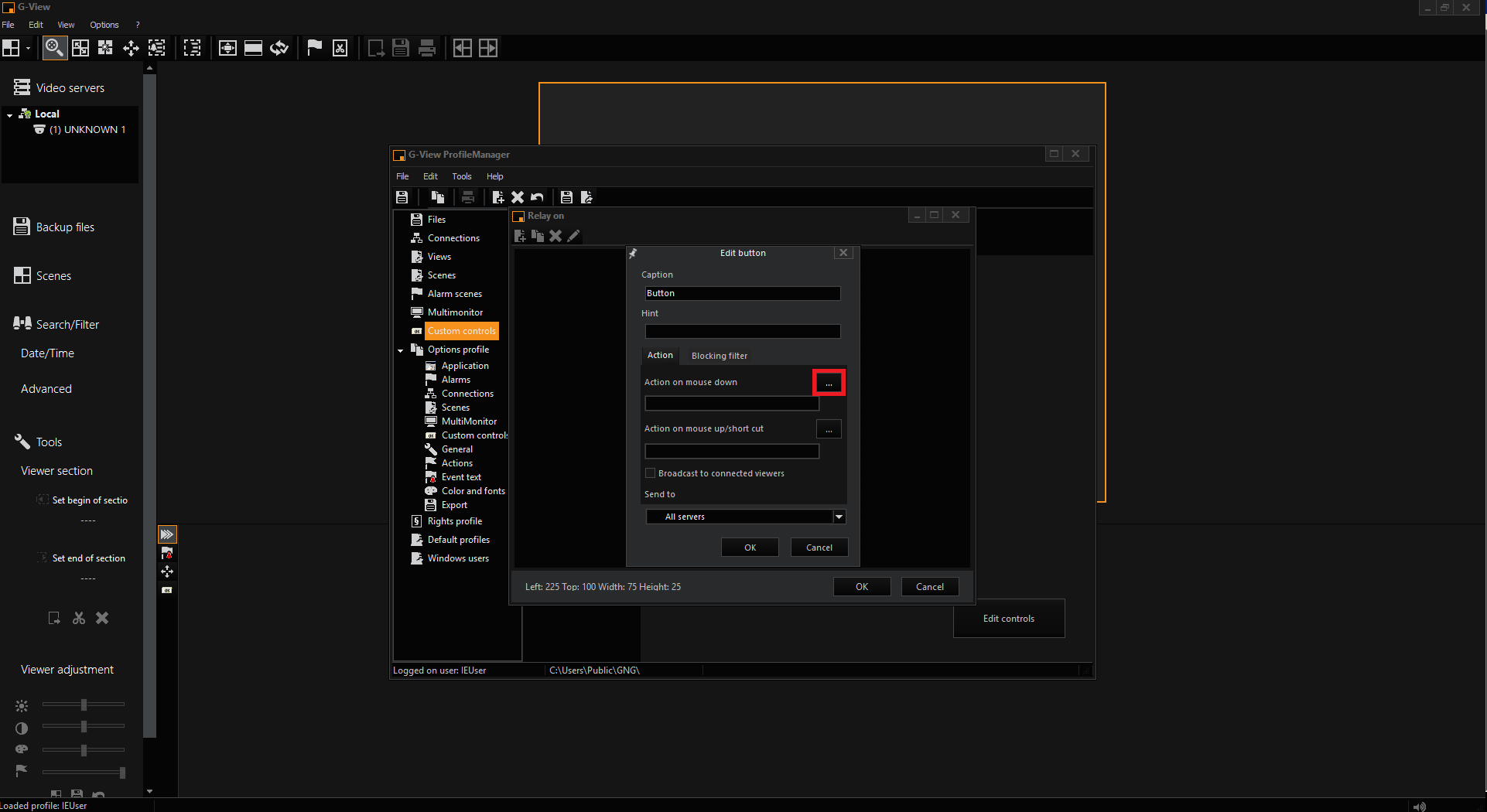Enable Broadcast to connected viewers checkbox

(650, 473)
